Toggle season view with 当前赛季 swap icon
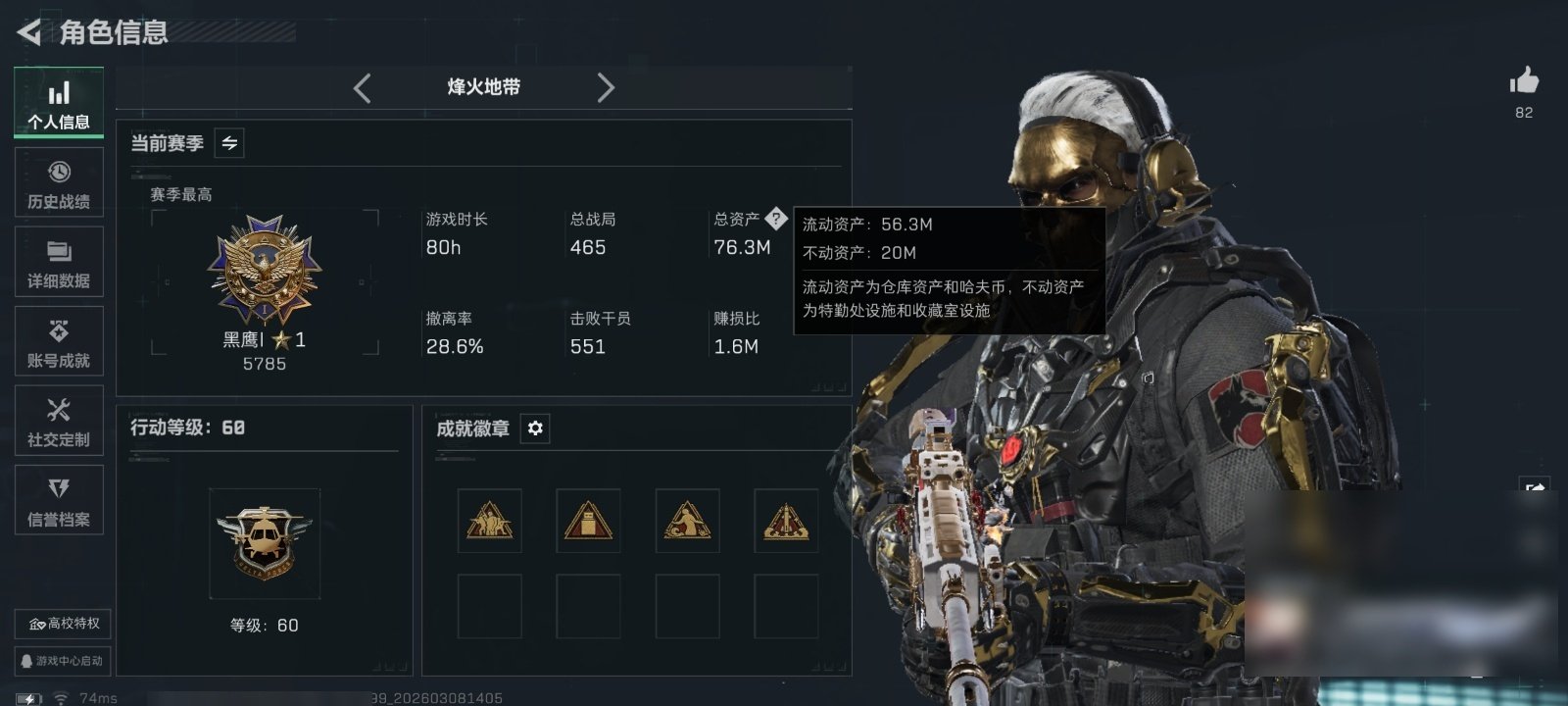 (229, 143)
